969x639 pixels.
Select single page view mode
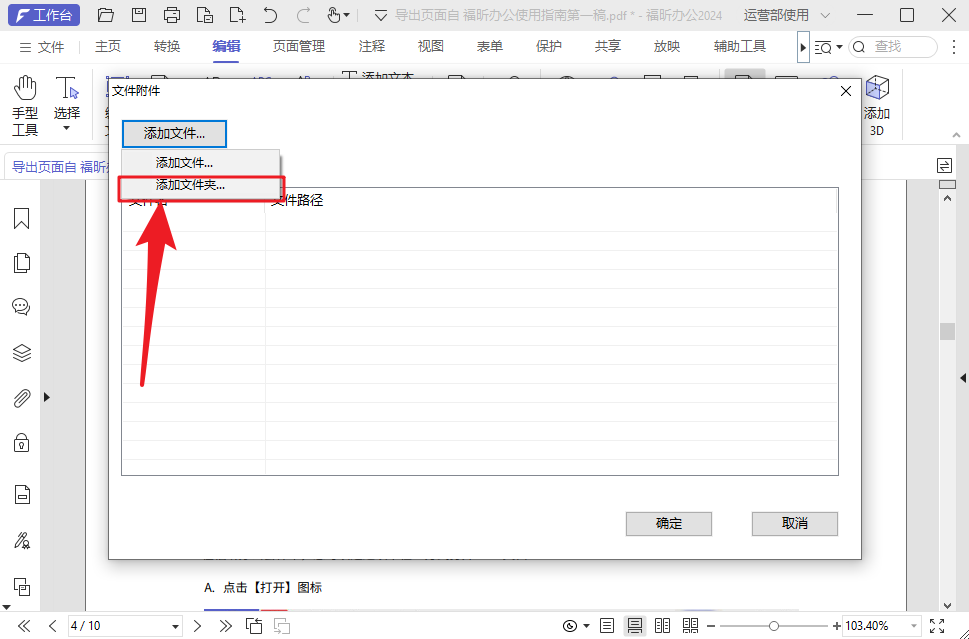pos(607,626)
